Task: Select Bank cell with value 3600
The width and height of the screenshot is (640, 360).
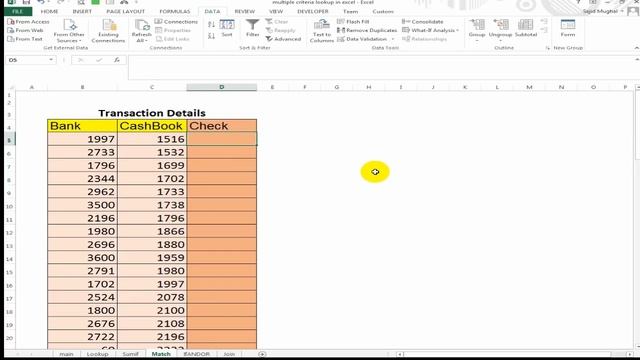Action: pyautogui.click(x=82, y=258)
